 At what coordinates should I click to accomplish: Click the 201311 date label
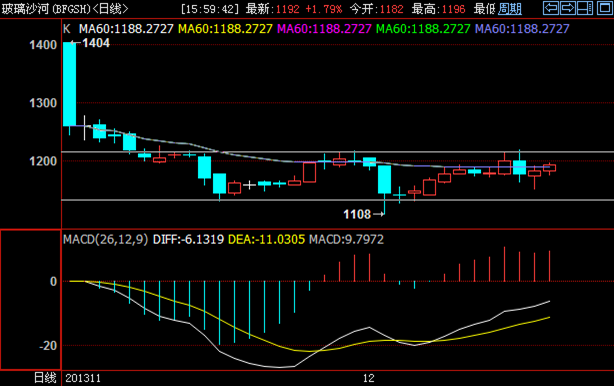coord(83,378)
